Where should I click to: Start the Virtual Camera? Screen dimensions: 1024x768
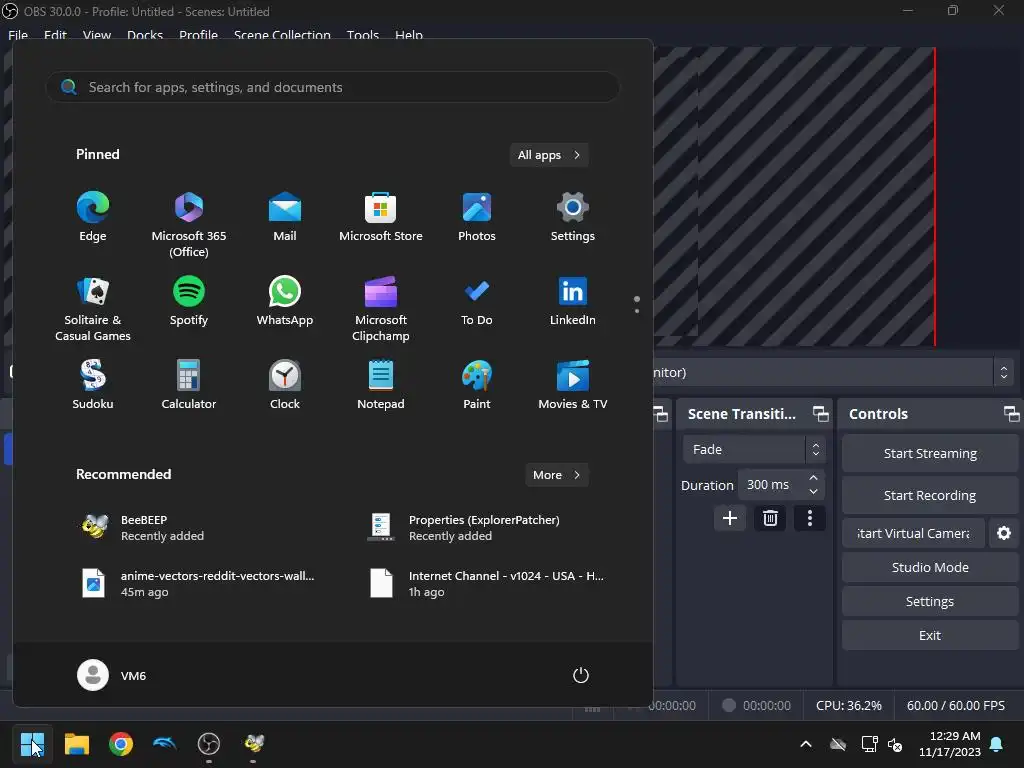tap(913, 534)
